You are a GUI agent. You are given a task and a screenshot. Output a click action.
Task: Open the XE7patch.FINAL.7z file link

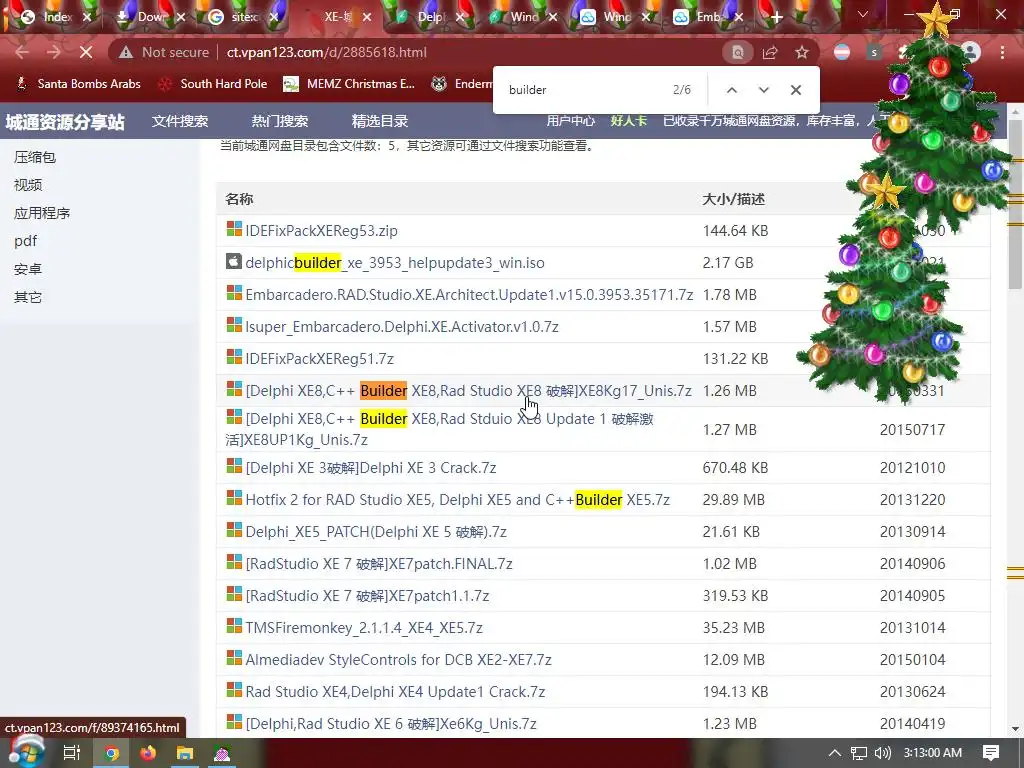[379, 564]
